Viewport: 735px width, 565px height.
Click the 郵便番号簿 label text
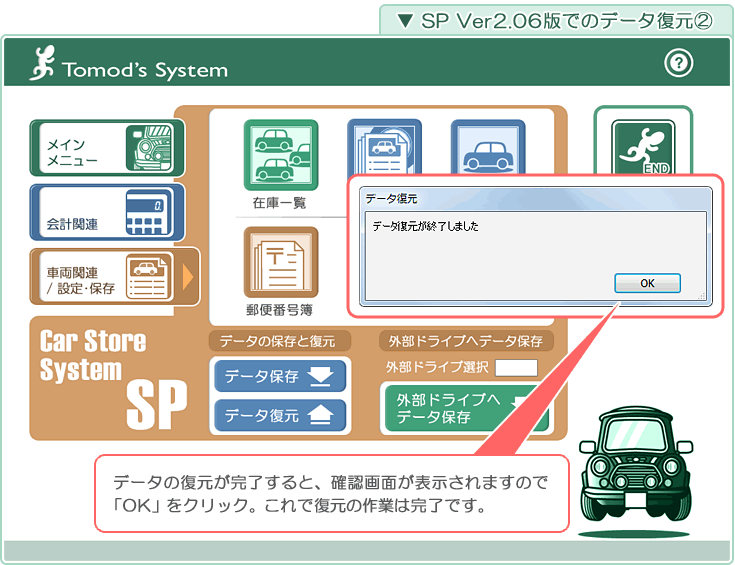coord(279,310)
